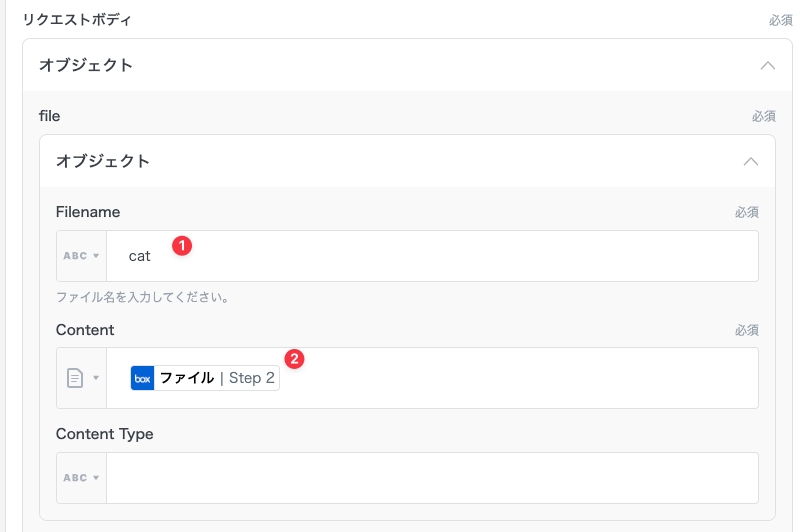This screenshot has width=801, height=532.
Task: Click the outer オブジェクト header title
Action: (86, 65)
